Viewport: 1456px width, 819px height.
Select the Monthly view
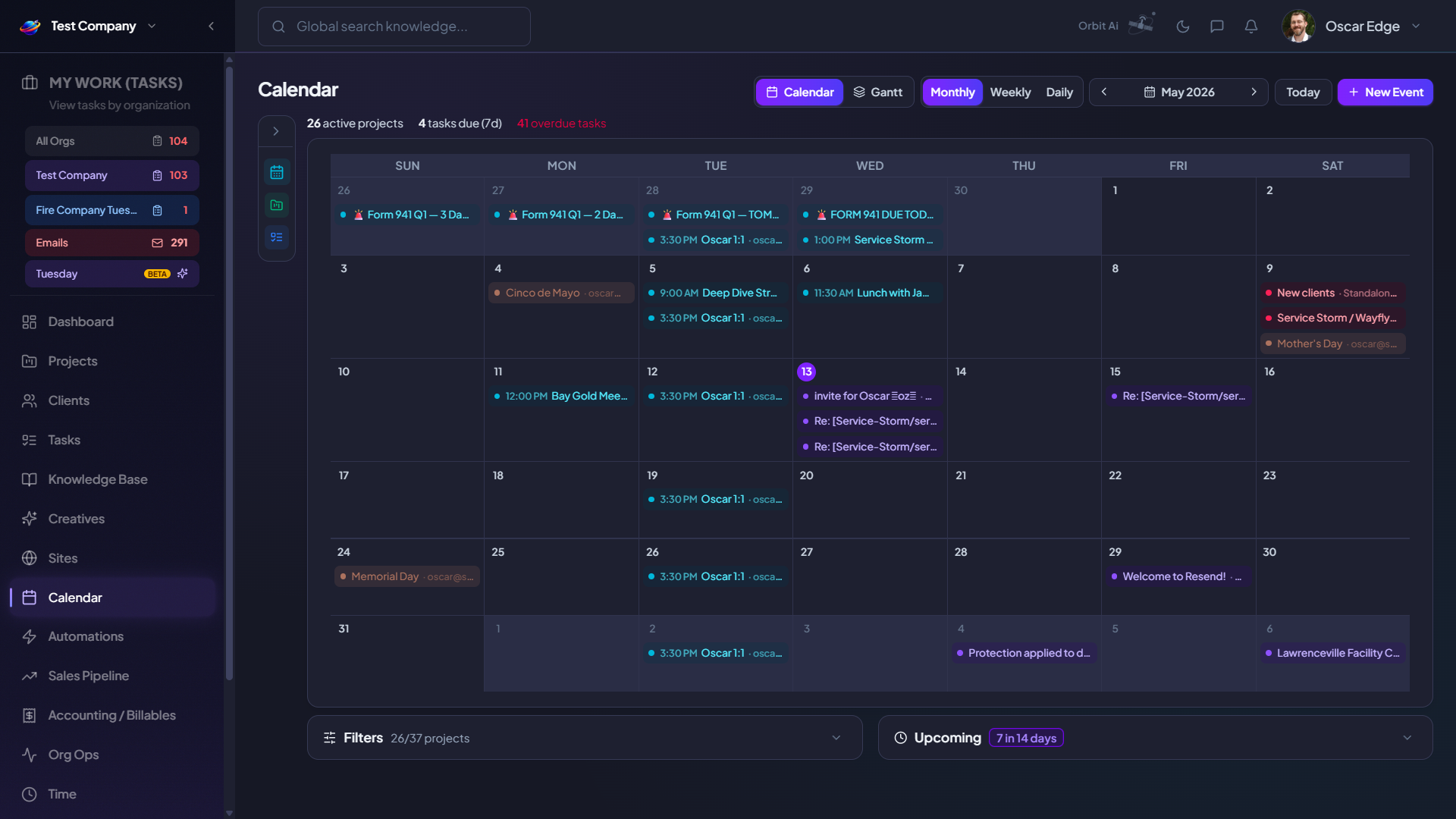(952, 93)
